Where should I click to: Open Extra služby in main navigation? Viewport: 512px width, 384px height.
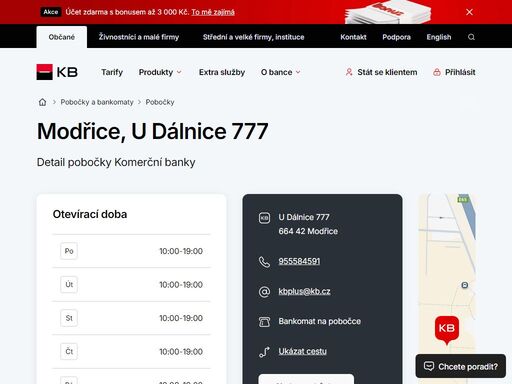pyautogui.click(x=222, y=72)
